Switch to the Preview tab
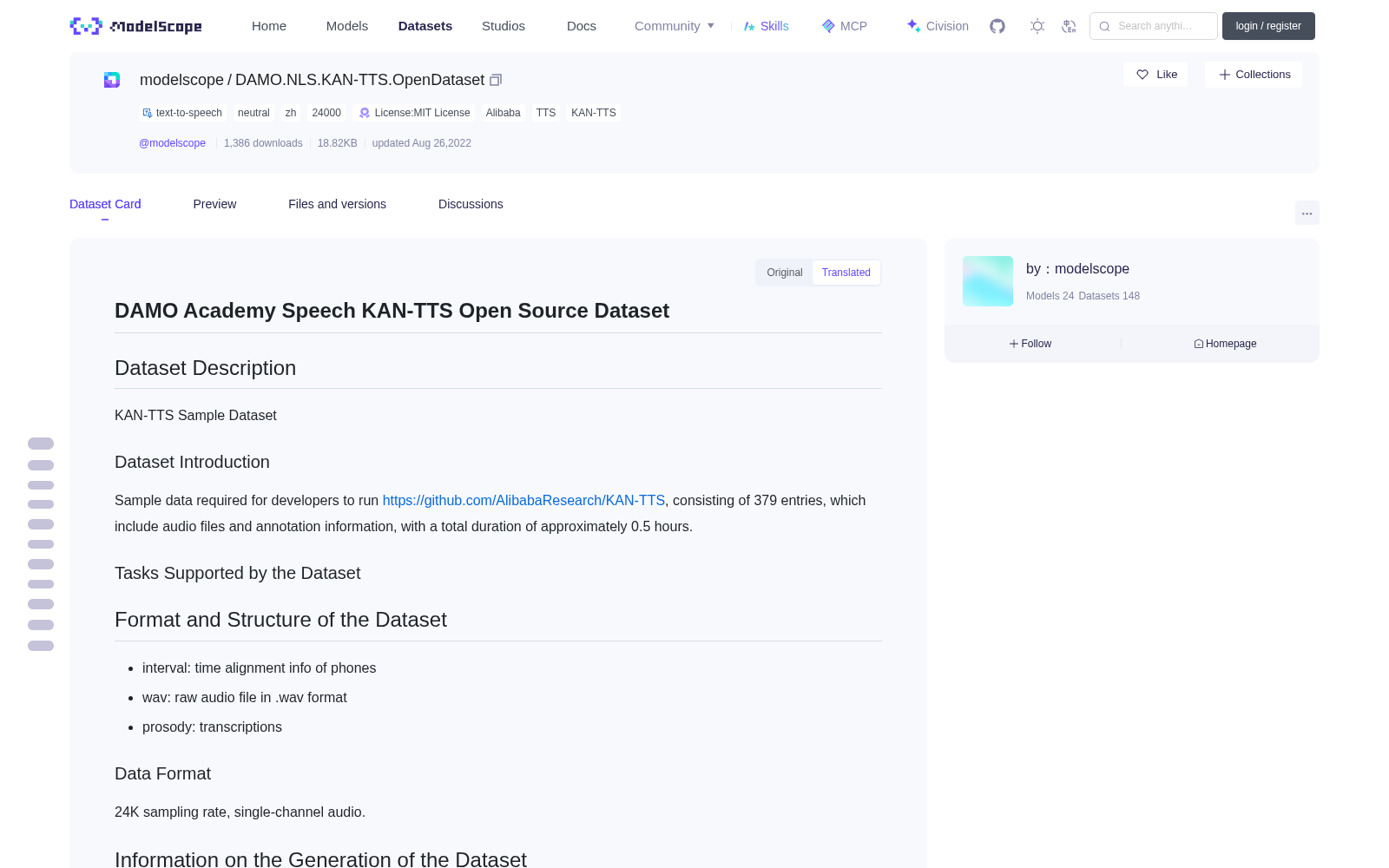Screen dimensions: 1389x868 (x=214, y=204)
